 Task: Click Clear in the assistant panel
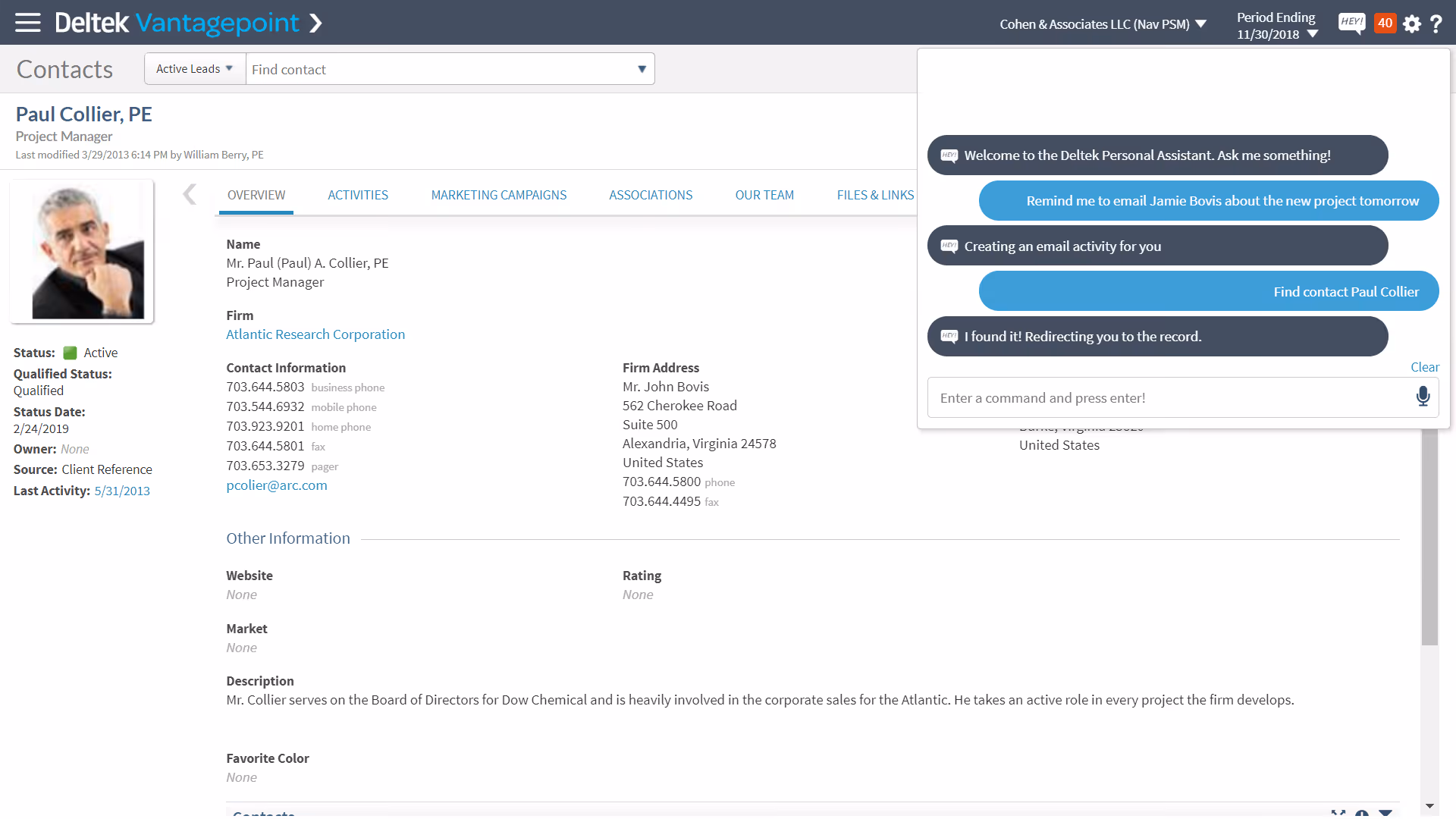coord(1425,367)
